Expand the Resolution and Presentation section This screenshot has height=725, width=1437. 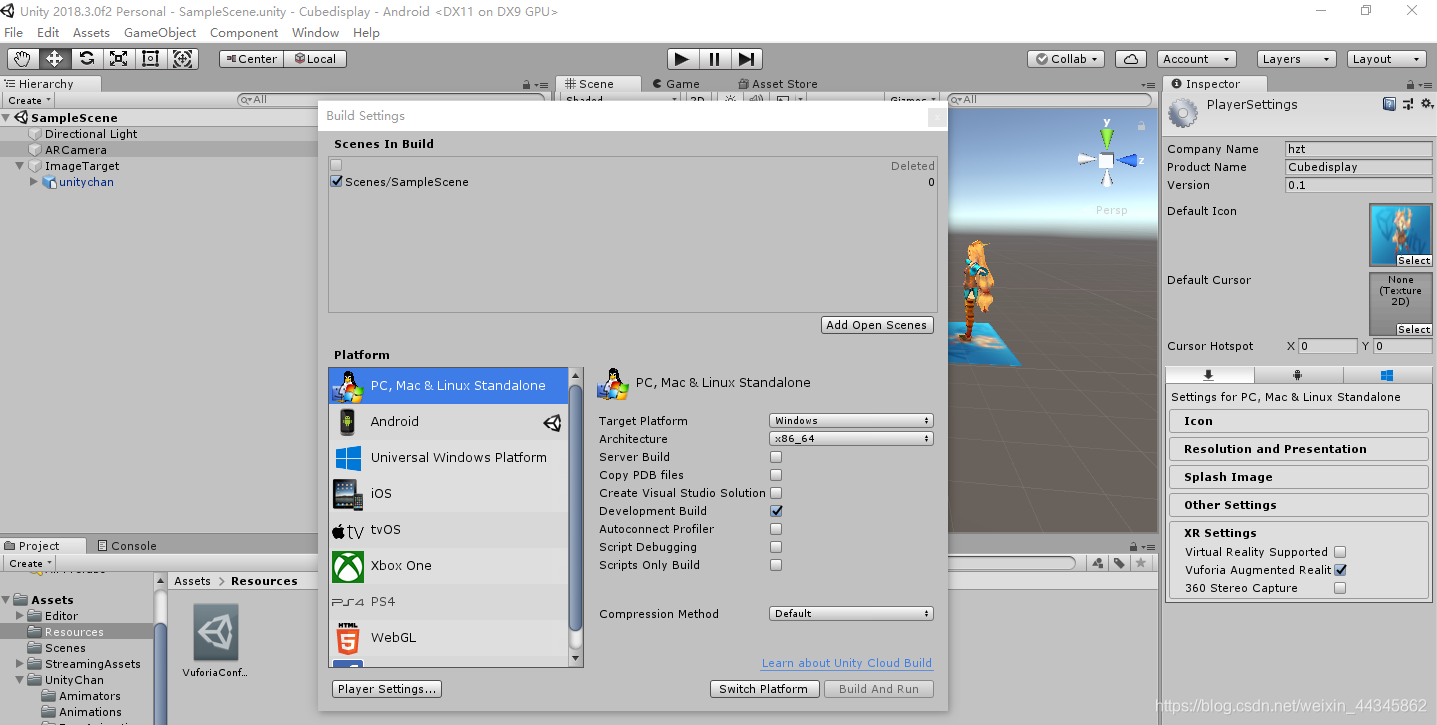(x=1298, y=449)
